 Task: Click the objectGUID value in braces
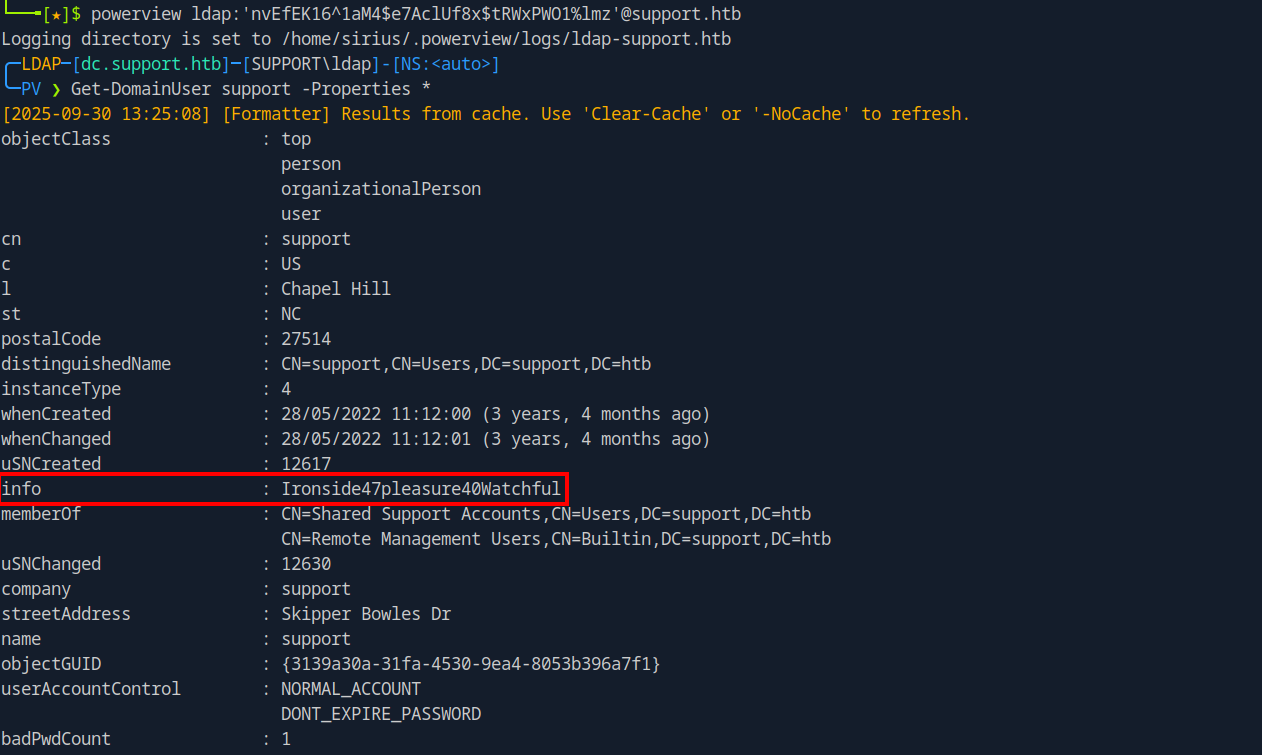click(x=471, y=664)
